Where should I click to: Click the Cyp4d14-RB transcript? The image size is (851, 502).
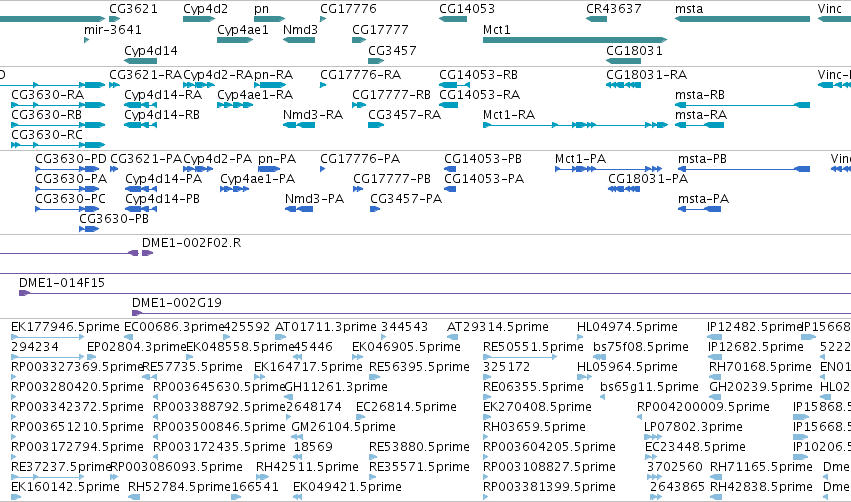[141, 125]
